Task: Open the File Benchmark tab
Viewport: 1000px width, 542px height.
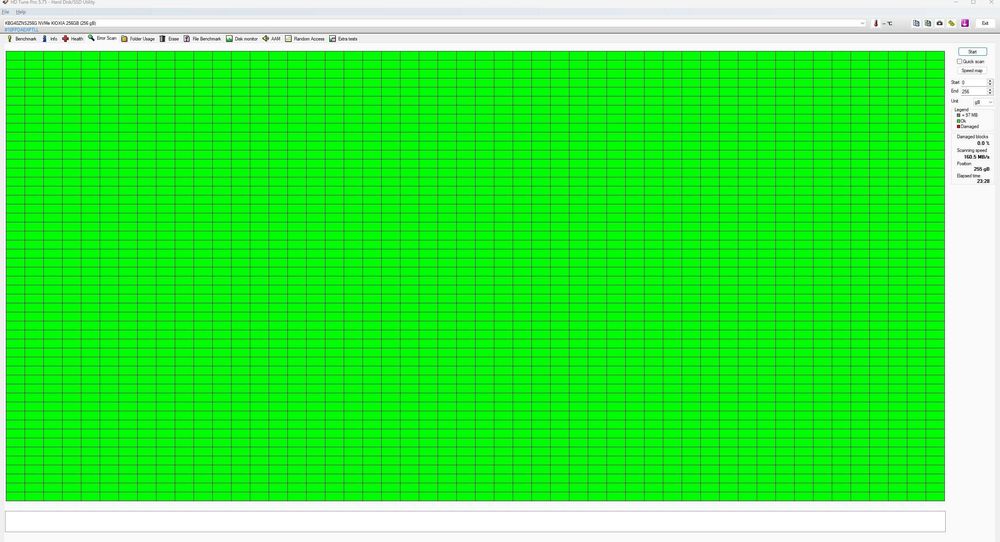Action: [202, 39]
